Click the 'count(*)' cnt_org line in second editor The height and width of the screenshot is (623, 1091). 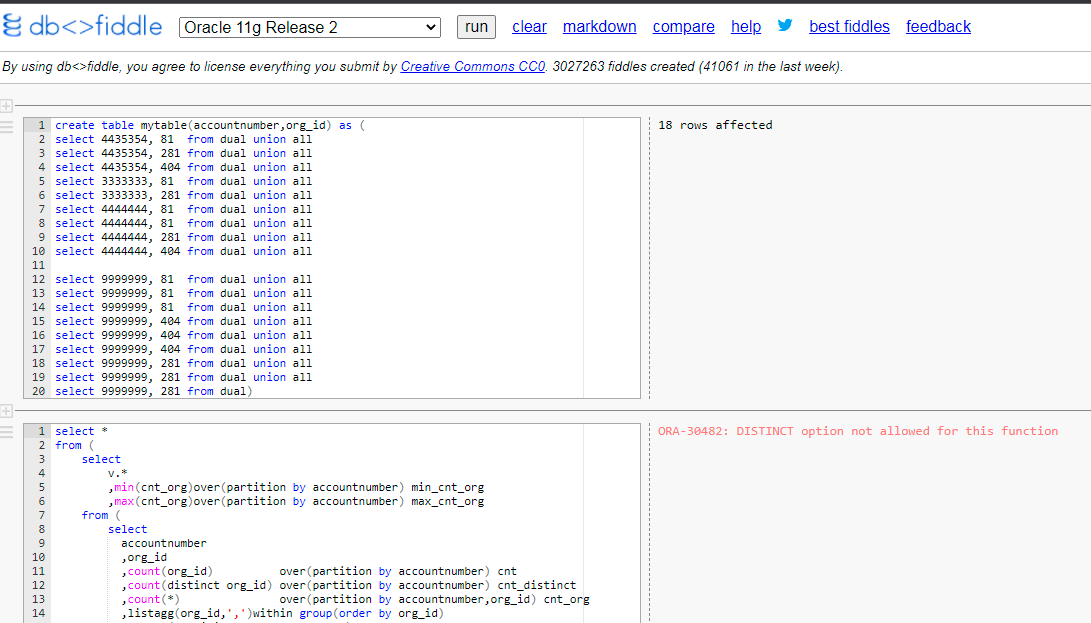click(355, 599)
